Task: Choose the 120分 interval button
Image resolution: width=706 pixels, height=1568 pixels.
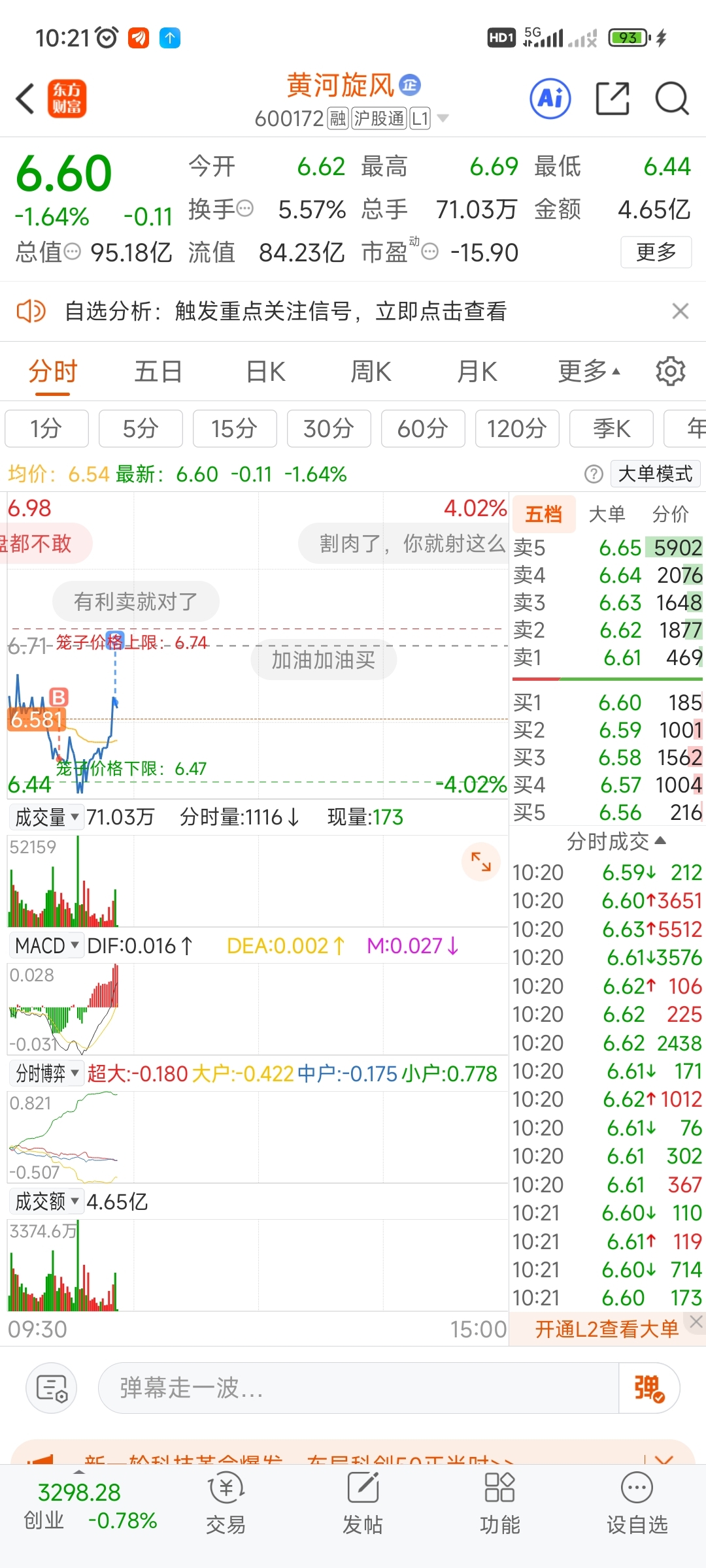Action: (517, 429)
